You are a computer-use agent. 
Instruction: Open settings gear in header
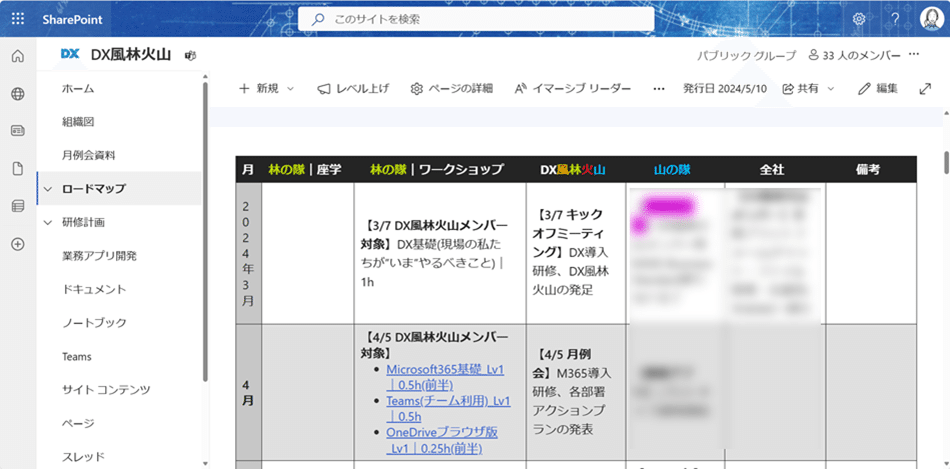tap(859, 19)
